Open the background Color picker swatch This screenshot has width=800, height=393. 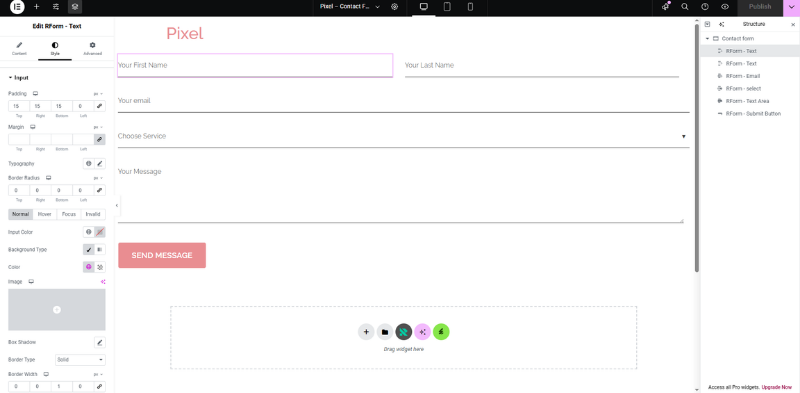(100, 267)
